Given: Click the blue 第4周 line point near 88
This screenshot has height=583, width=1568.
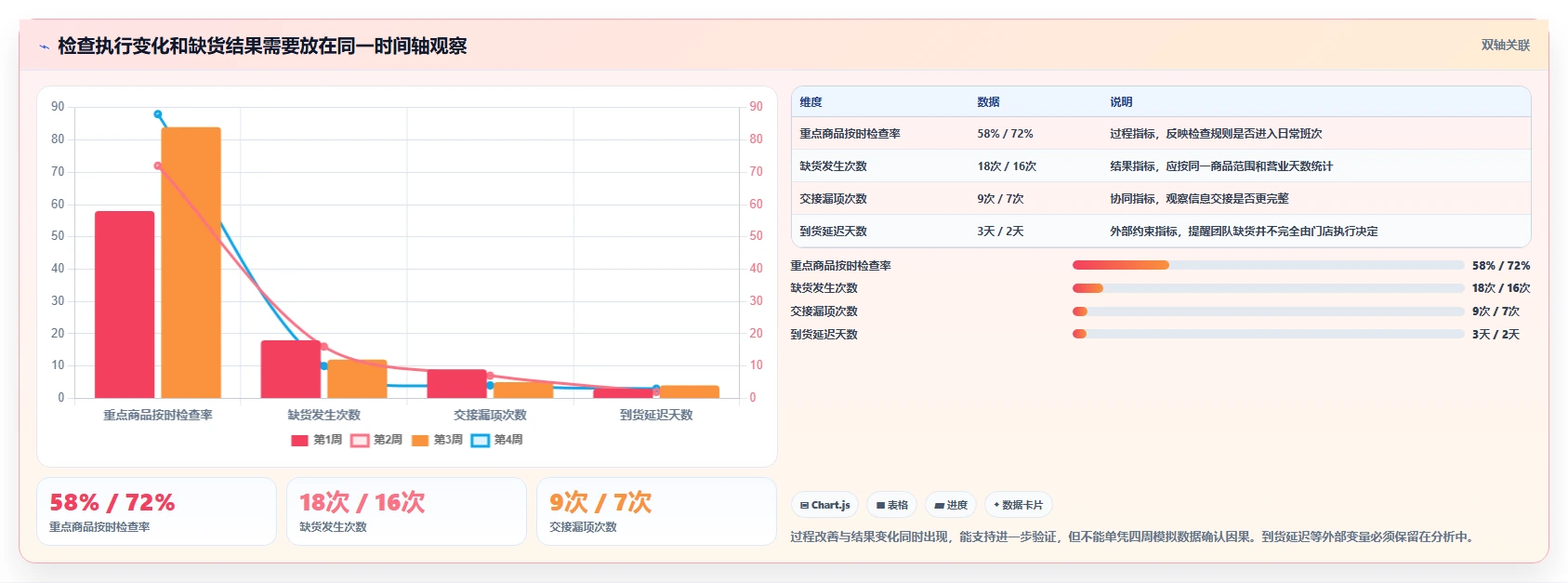Looking at the screenshot, I should pyautogui.click(x=158, y=114).
